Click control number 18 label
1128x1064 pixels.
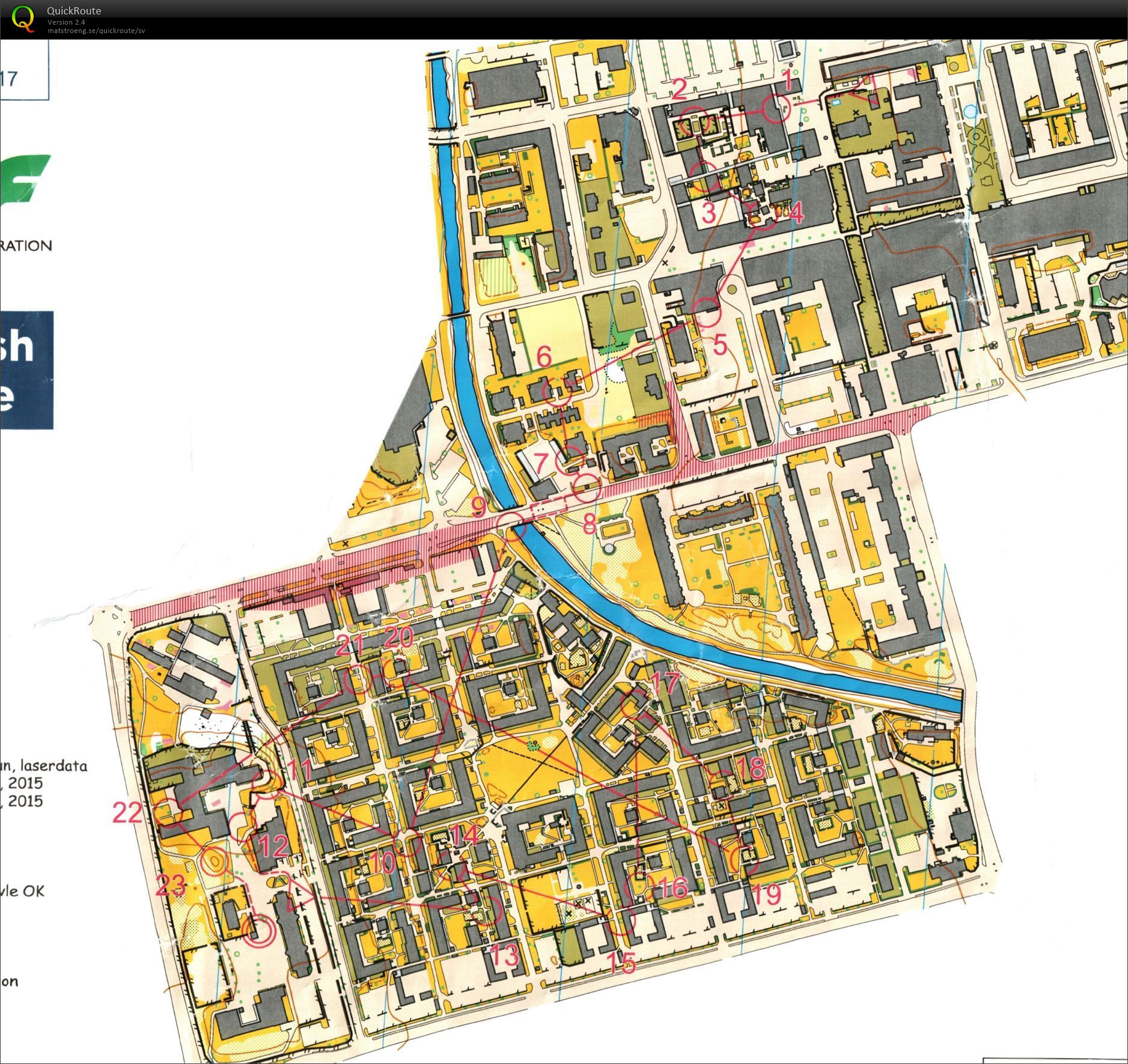click(x=749, y=767)
